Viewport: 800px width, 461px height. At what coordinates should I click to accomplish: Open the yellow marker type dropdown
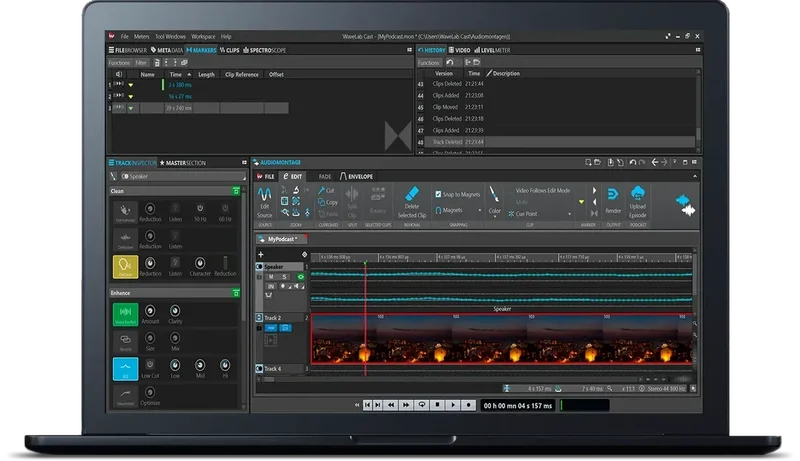[581, 202]
